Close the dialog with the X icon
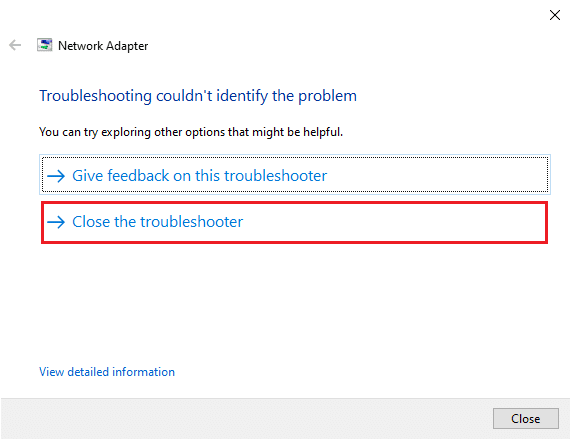571x441 pixels. [555, 15]
